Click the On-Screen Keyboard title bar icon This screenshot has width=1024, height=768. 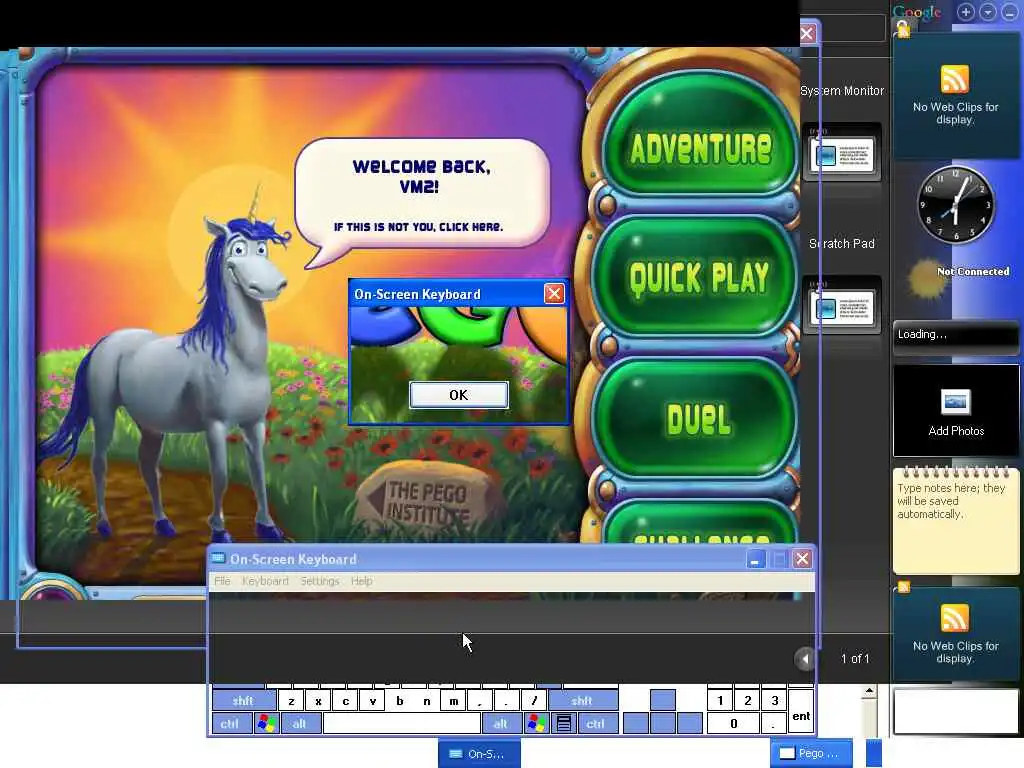coord(218,558)
